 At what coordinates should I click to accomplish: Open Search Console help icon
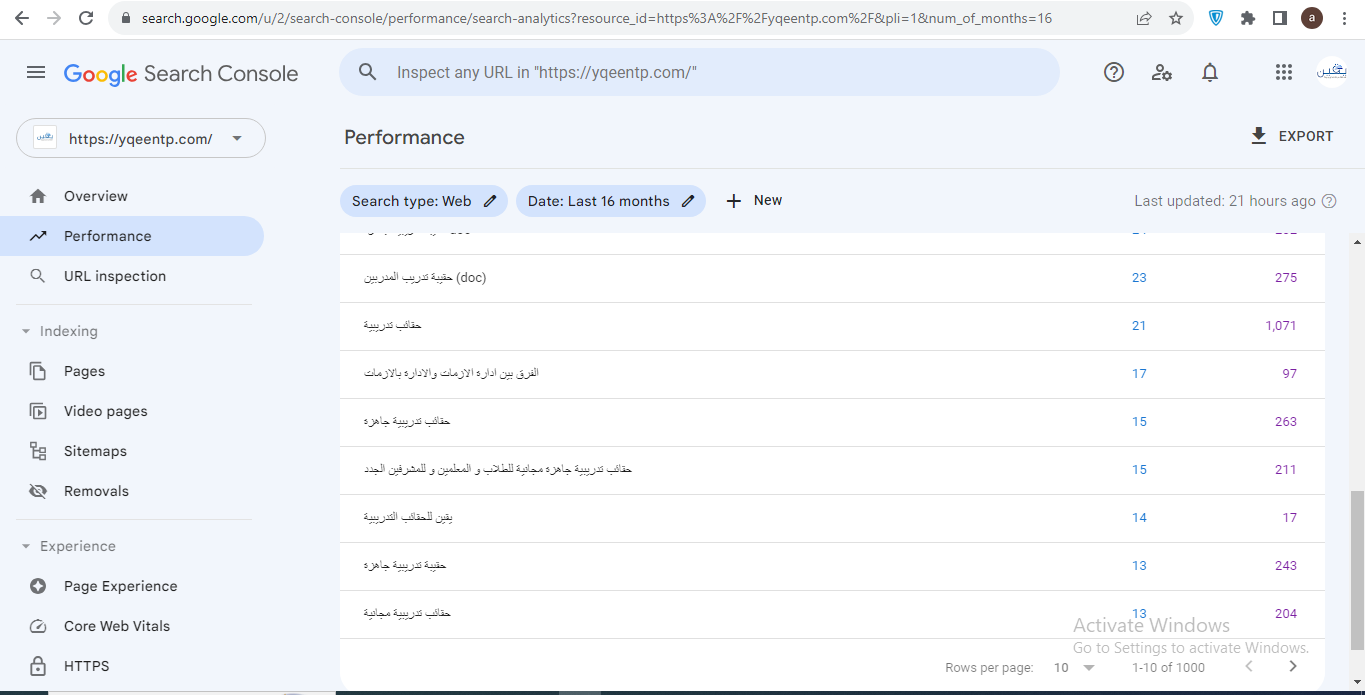[x=1114, y=72]
